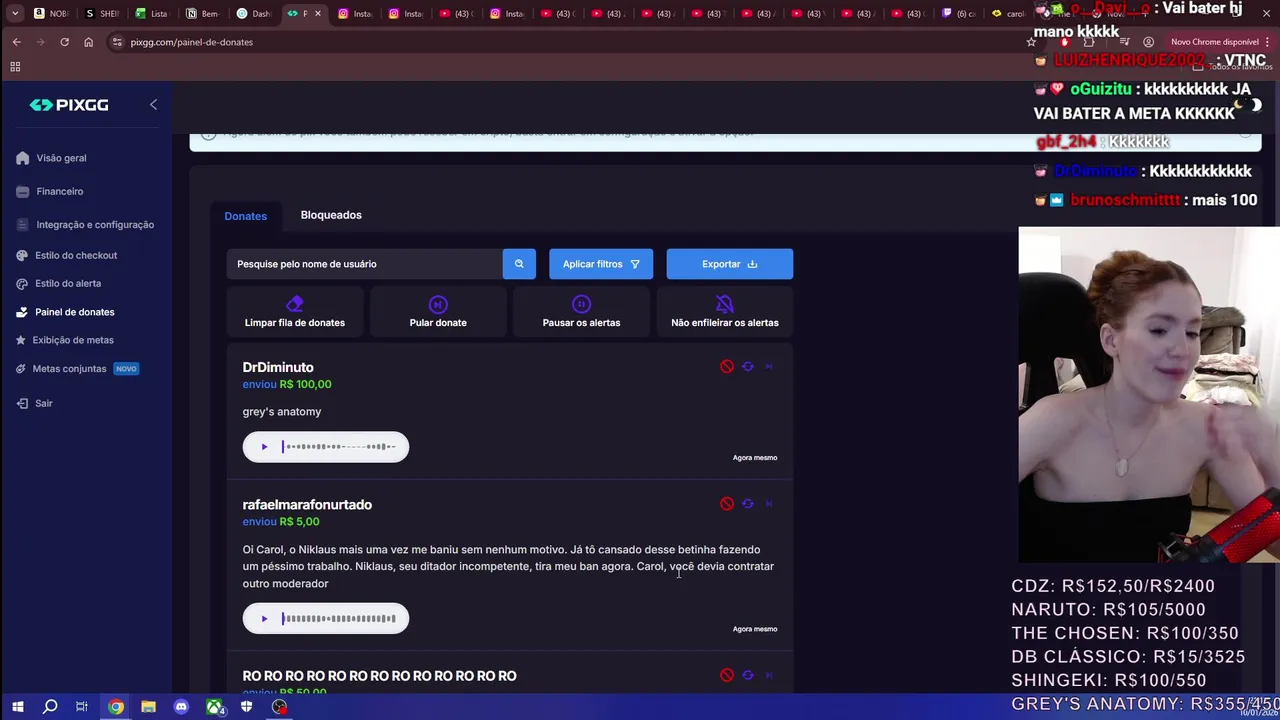Open Windows taskbar search
This screenshot has width=1280, height=720.
point(50,707)
